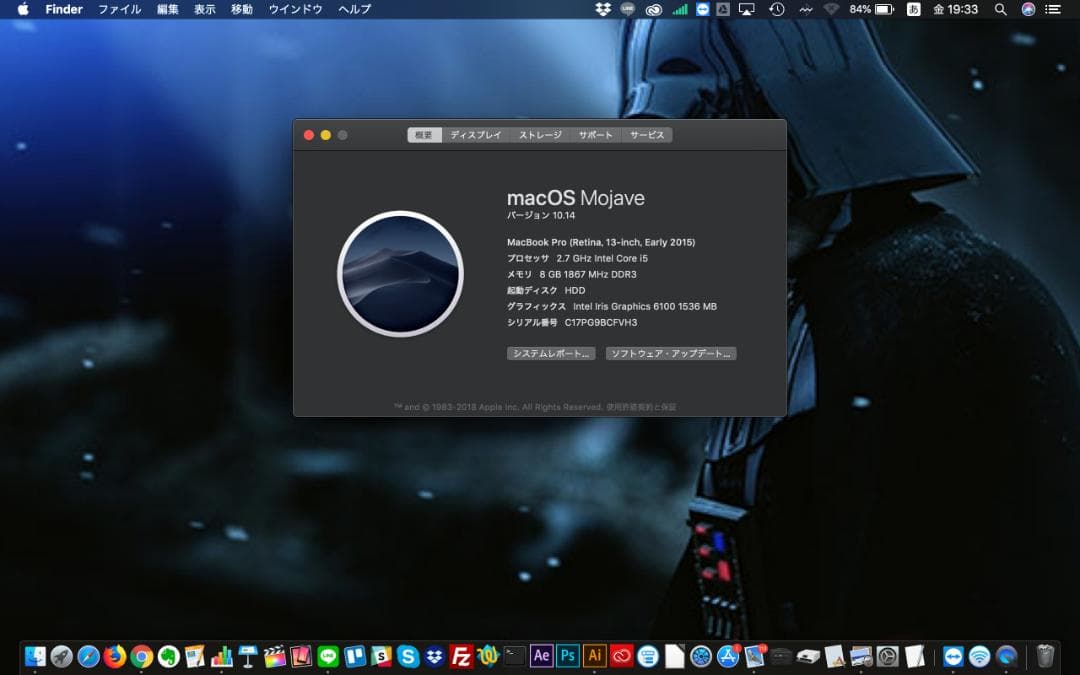Open LINE from the Dock
This screenshot has height=675, width=1080.
(328, 657)
